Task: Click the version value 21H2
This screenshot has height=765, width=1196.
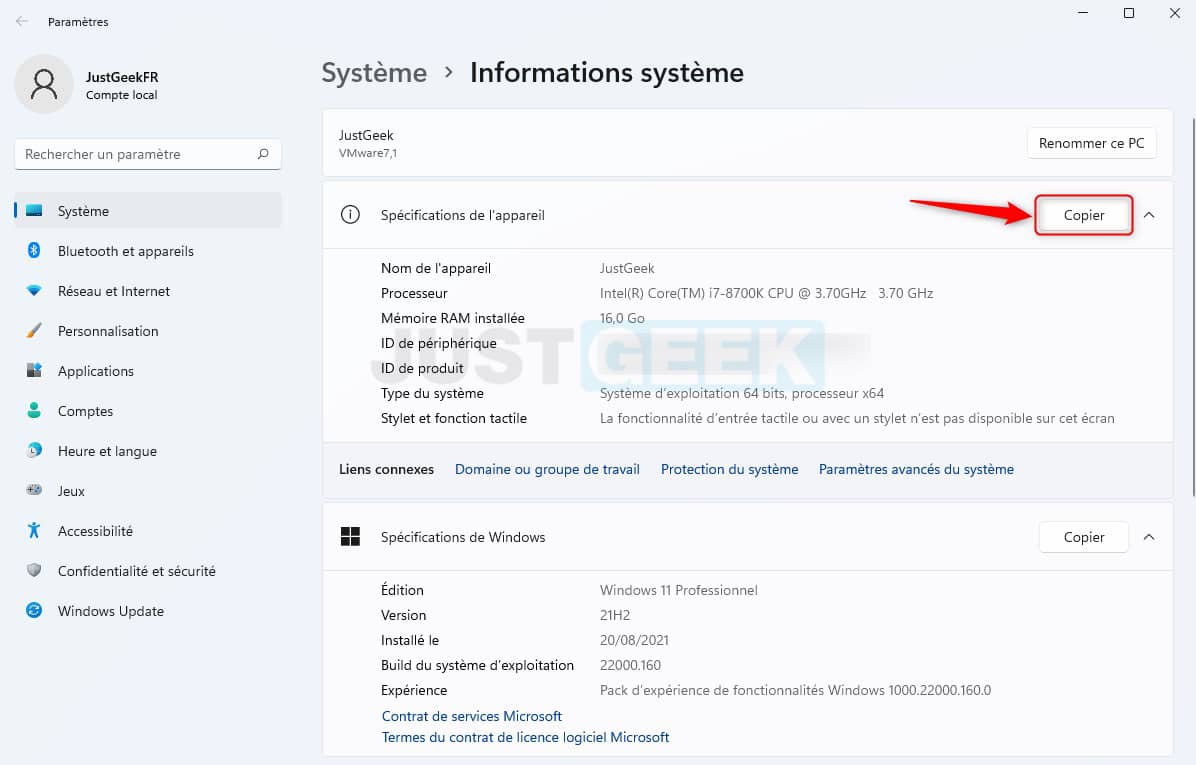Action: 615,616
